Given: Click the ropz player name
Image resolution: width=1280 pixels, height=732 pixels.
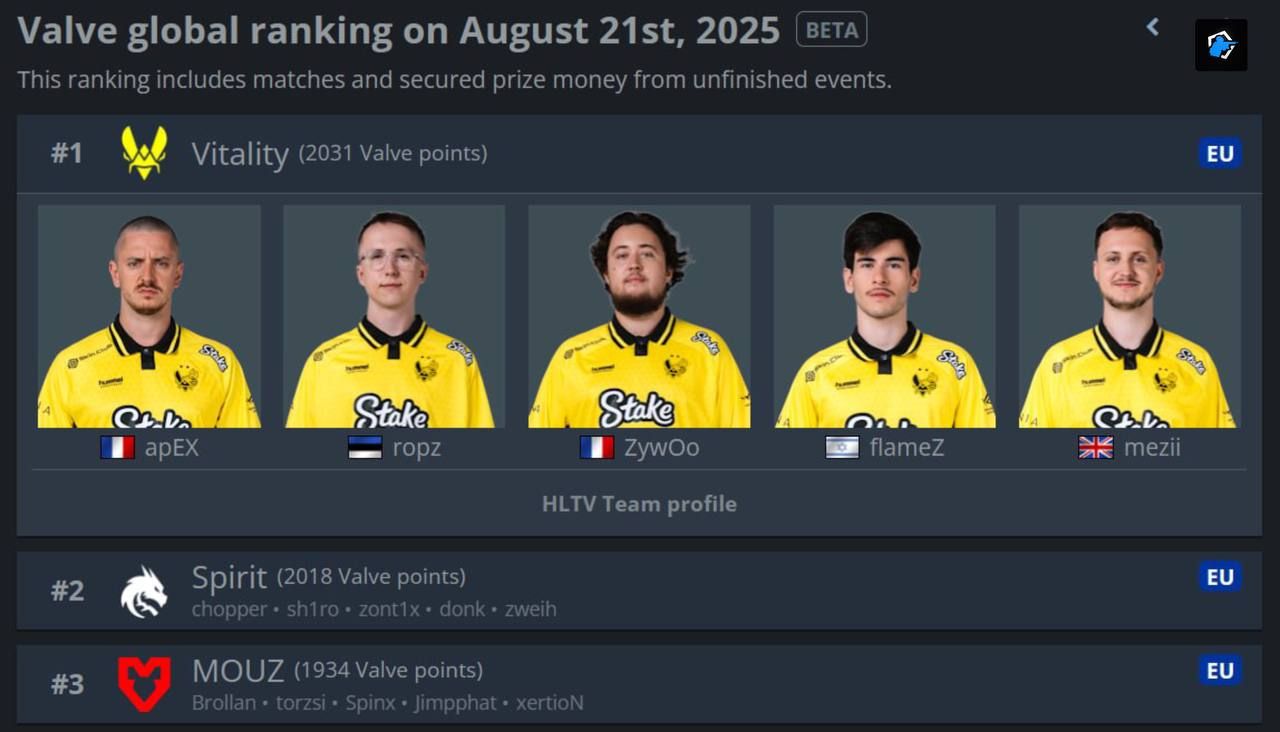Looking at the screenshot, I should click(416, 447).
